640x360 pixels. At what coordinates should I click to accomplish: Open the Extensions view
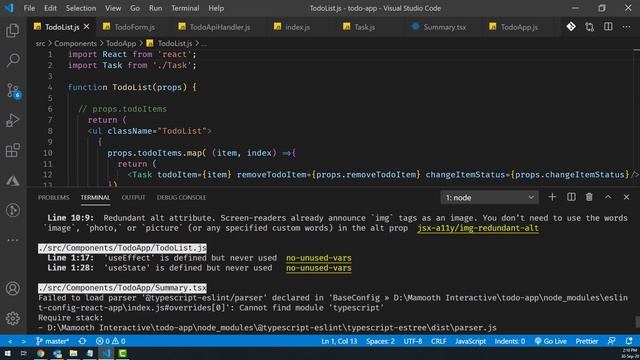[x=13, y=150]
